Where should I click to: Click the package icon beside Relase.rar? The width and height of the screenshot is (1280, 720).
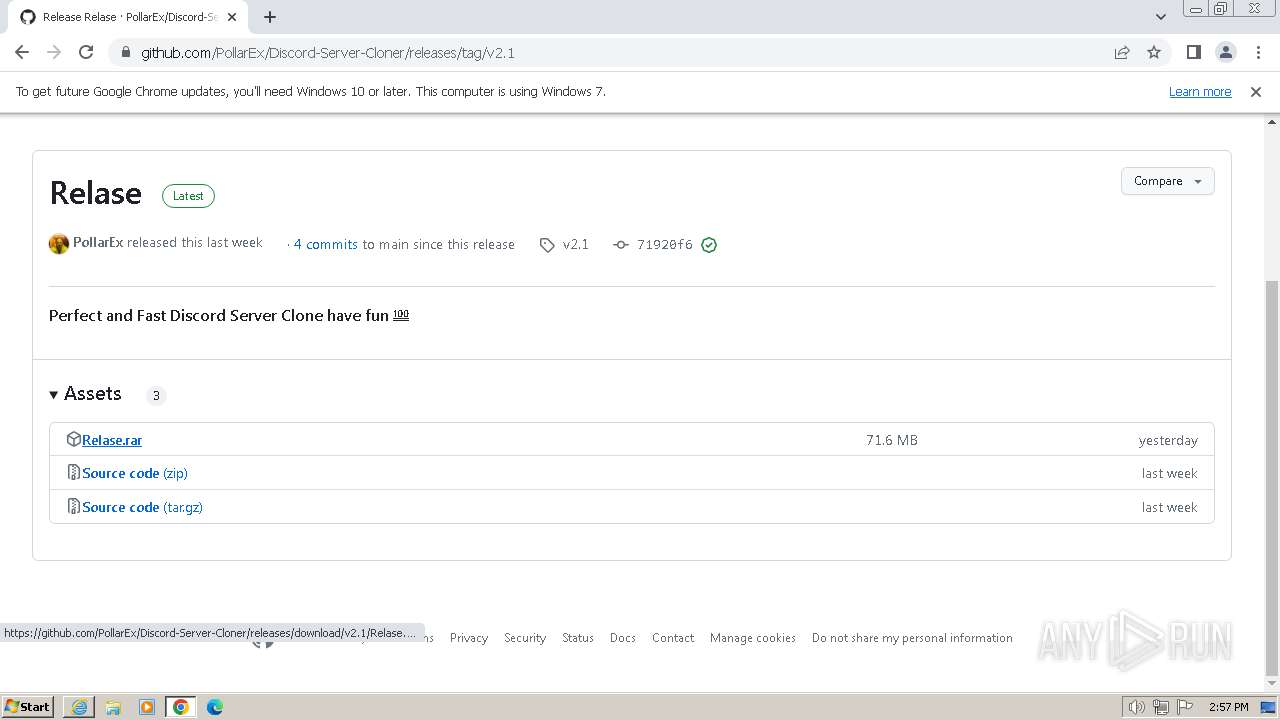[73, 439]
